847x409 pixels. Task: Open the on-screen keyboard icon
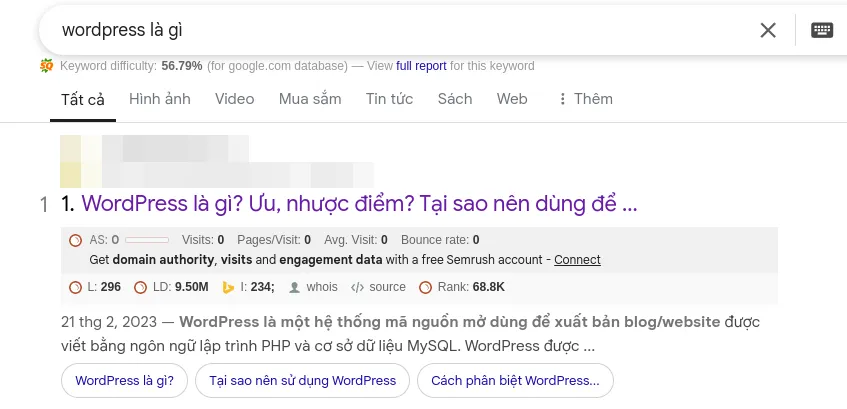tap(822, 30)
